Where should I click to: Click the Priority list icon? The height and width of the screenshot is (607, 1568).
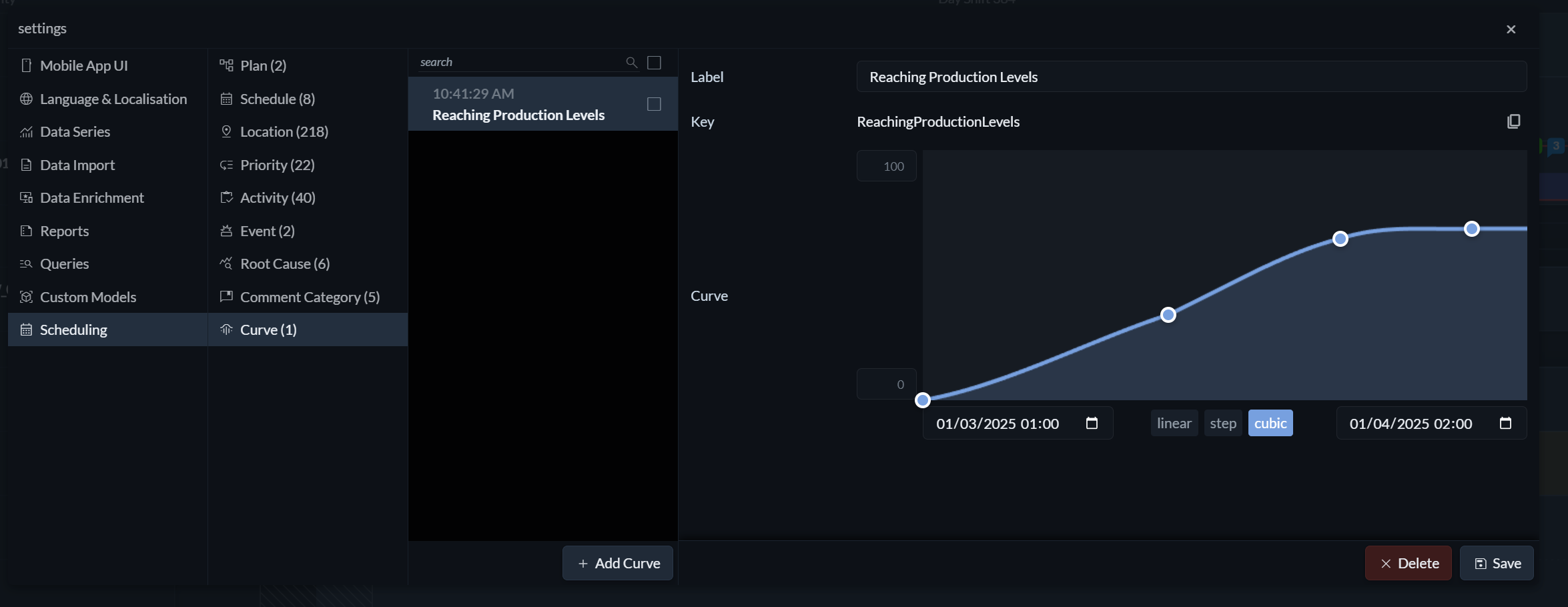226,165
